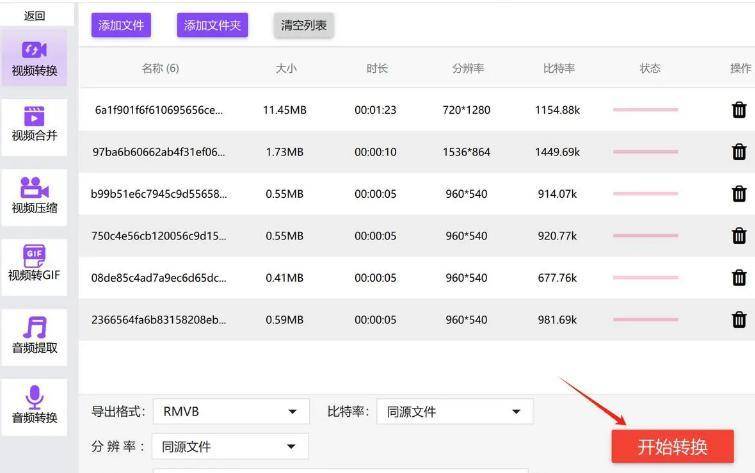Open the 比特率 bitrate dropdown
Image resolution: width=755 pixels, height=473 pixels.
tap(454, 412)
